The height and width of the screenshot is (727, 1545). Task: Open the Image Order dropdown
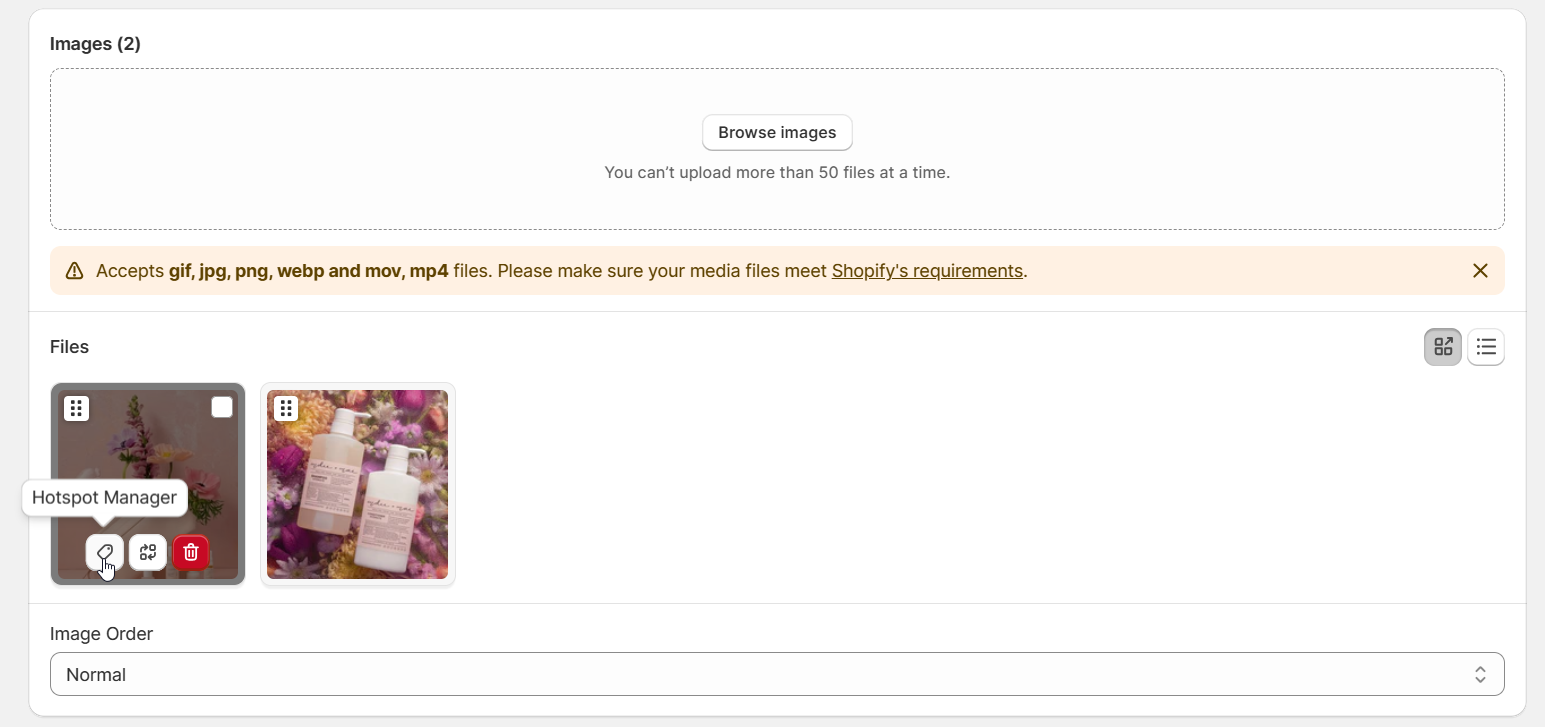(777, 674)
